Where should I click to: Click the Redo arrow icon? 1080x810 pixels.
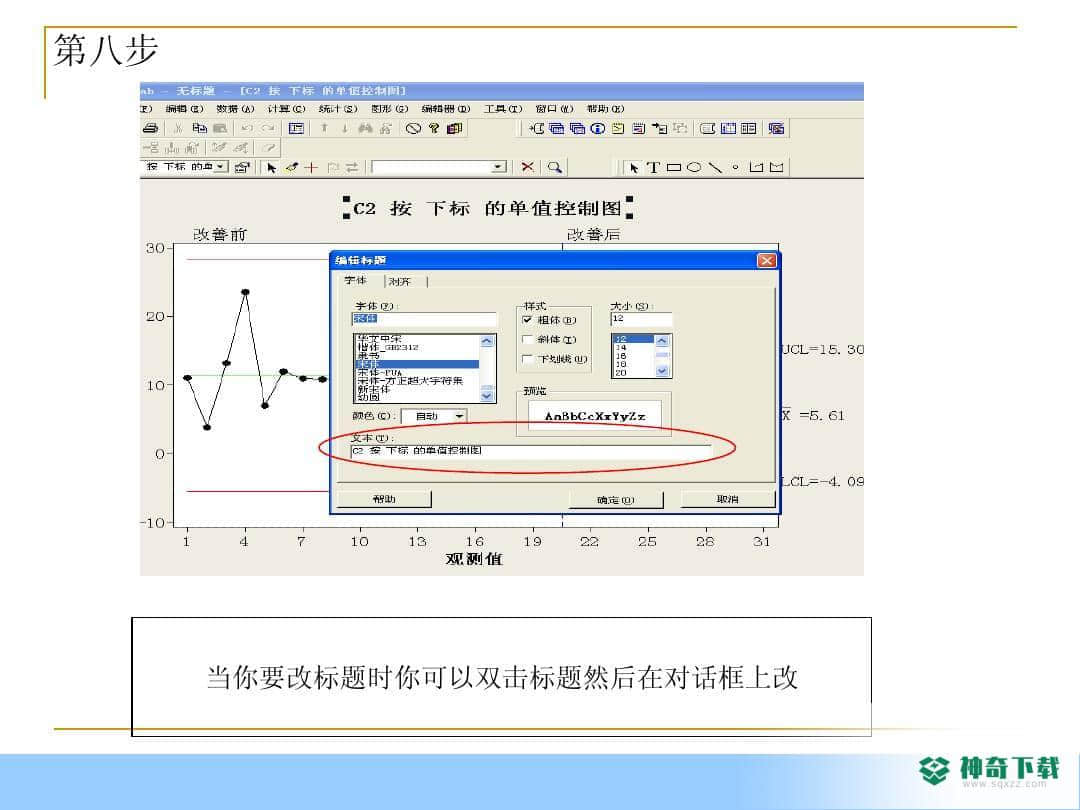[x=268, y=128]
